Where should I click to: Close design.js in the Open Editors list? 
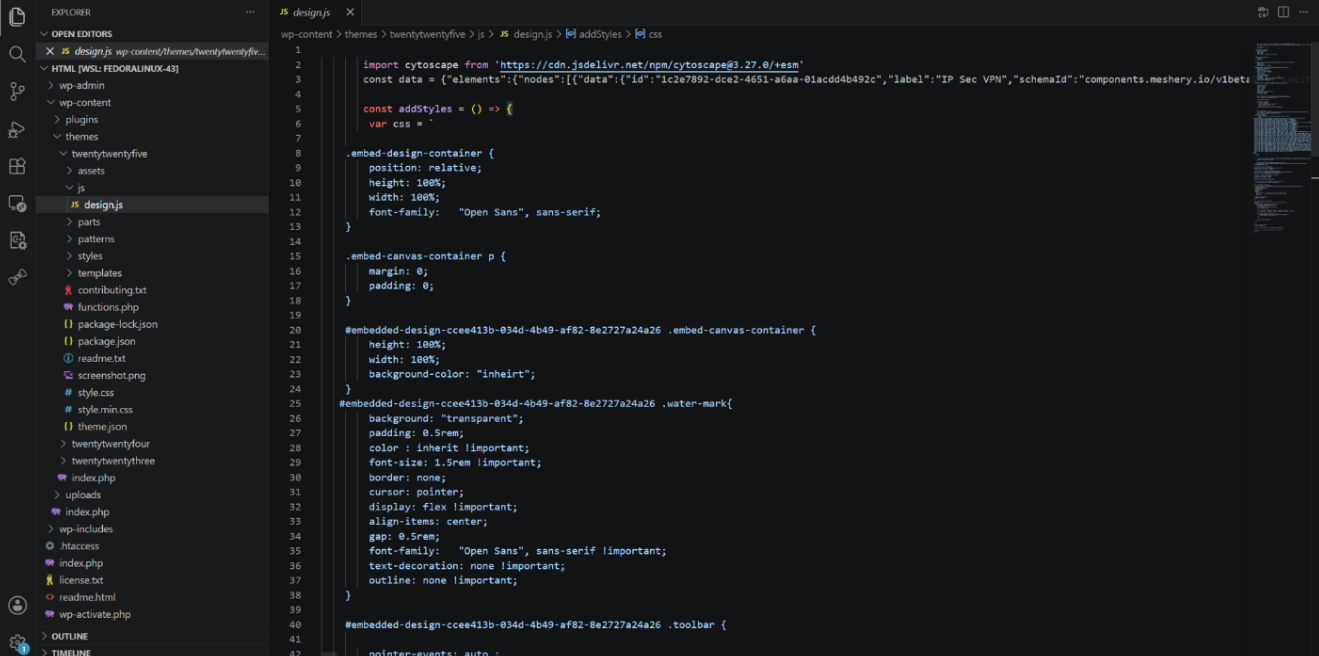tap(50, 51)
